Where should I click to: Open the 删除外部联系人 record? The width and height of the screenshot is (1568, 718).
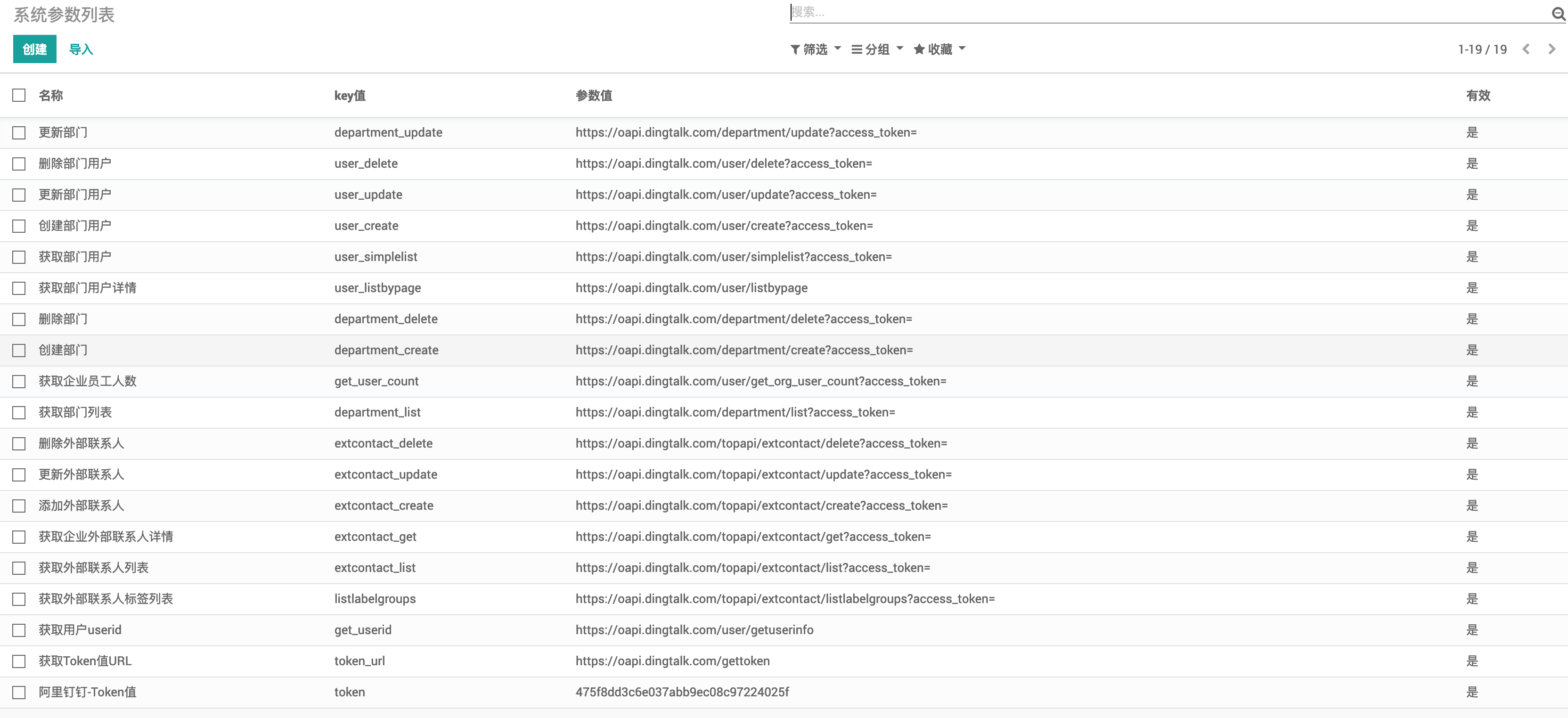[82, 443]
